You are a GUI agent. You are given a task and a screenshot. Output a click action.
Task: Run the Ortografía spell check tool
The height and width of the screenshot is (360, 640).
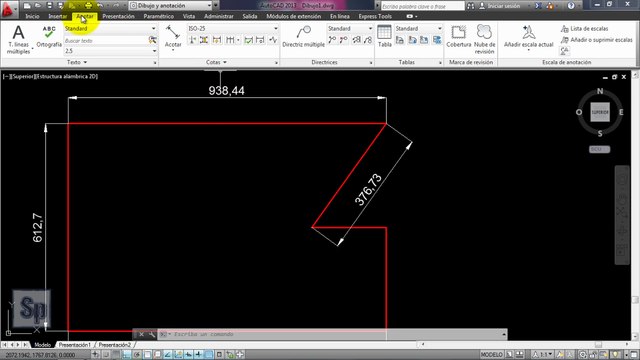(x=49, y=37)
